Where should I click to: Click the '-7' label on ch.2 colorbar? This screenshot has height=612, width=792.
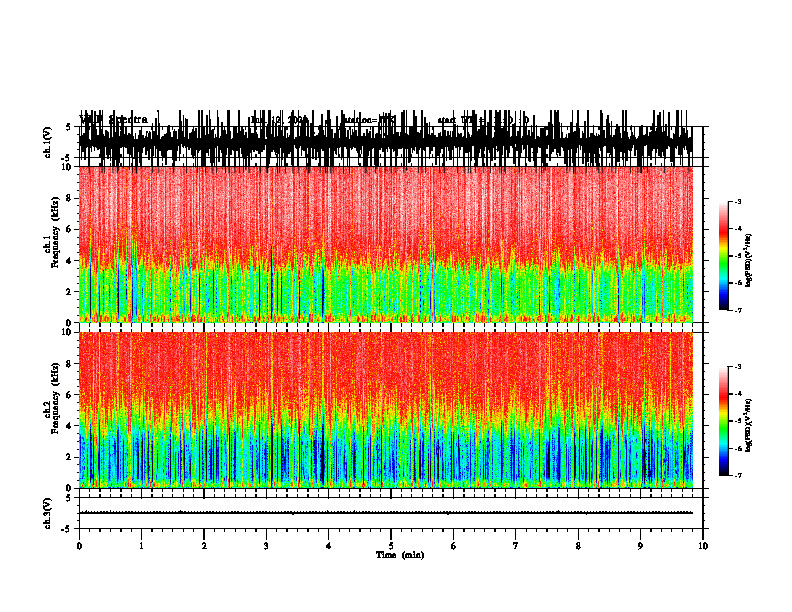pos(738,476)
